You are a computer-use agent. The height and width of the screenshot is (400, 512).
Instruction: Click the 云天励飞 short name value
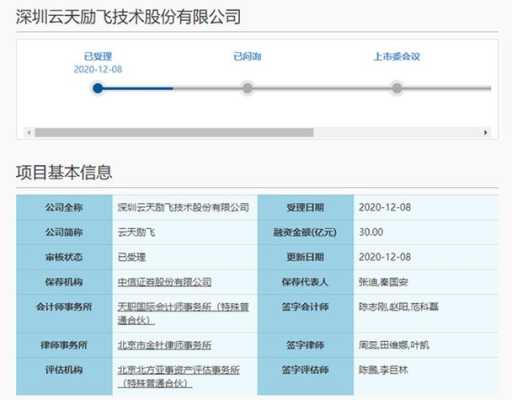pos(136,232)
